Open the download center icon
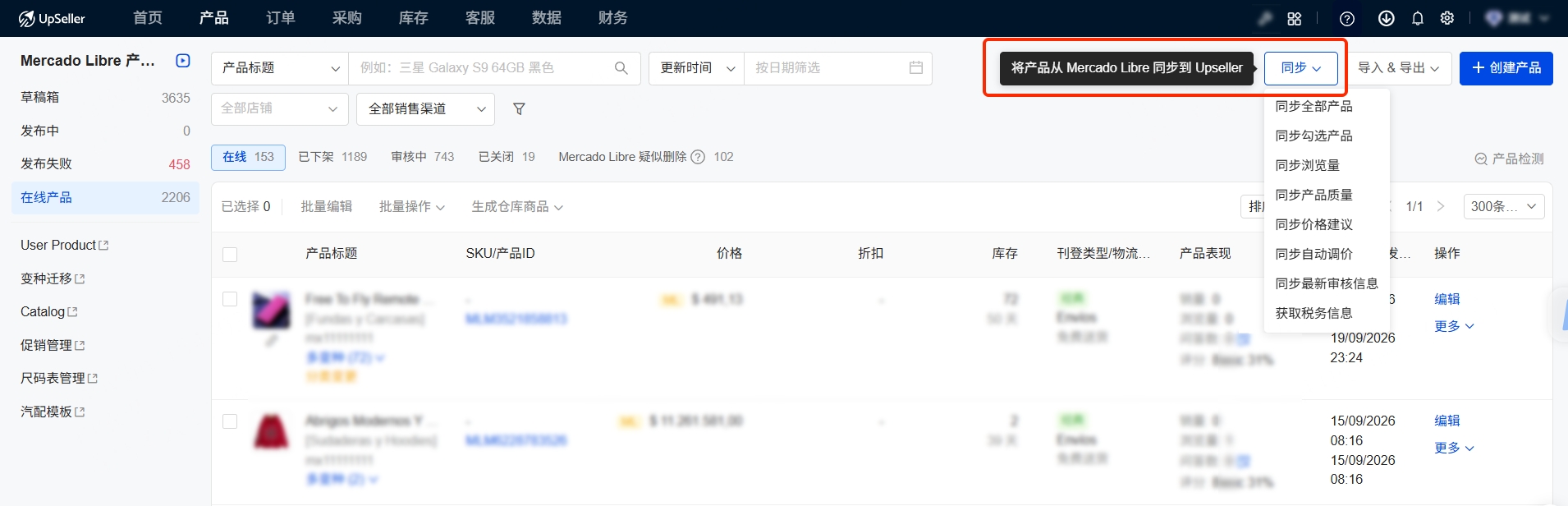Image resolution: width=1568 pixels, height=506 pixels. tap(1387, 18)
